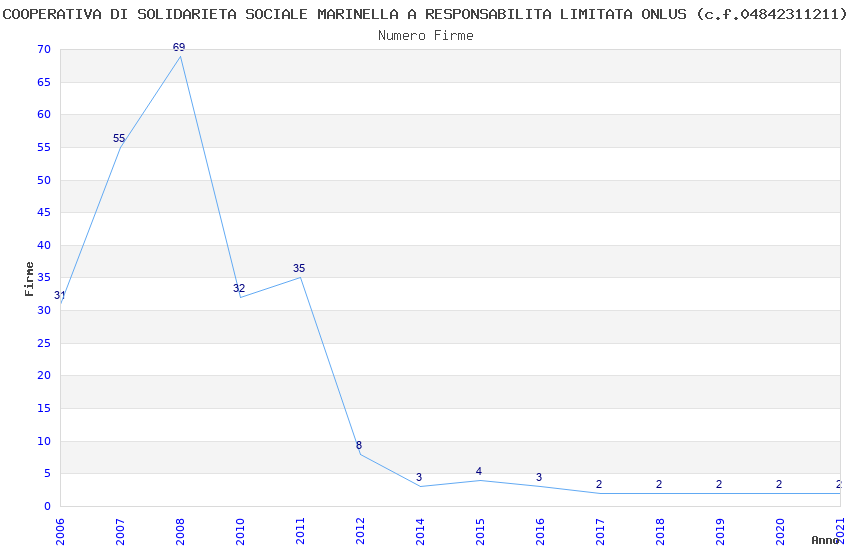Click the x-axis year 2015
The width and height of the screenshot is (850, 550).
[x=480, y=531]
